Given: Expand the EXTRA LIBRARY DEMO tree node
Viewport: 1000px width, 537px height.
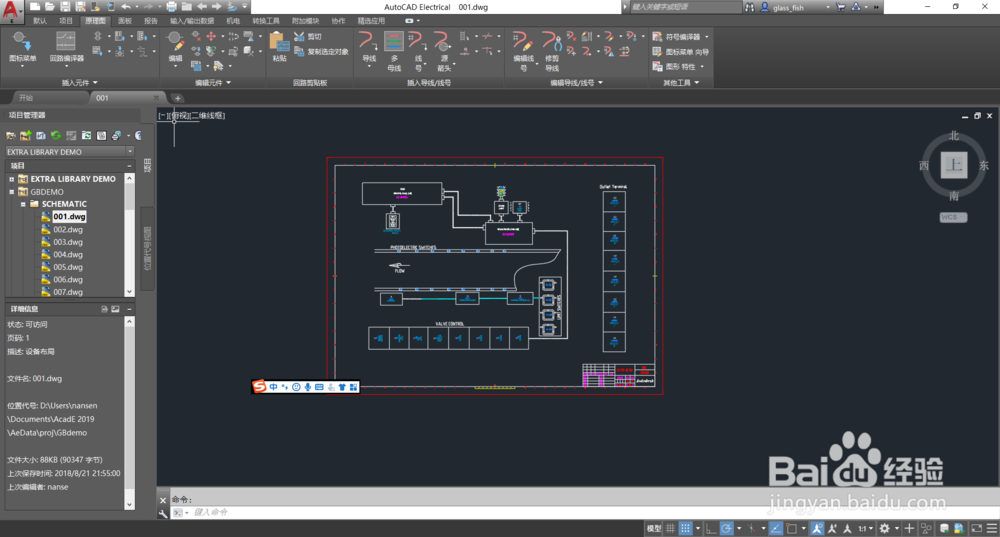Looking at the screenshot, I should click(11, 179).
